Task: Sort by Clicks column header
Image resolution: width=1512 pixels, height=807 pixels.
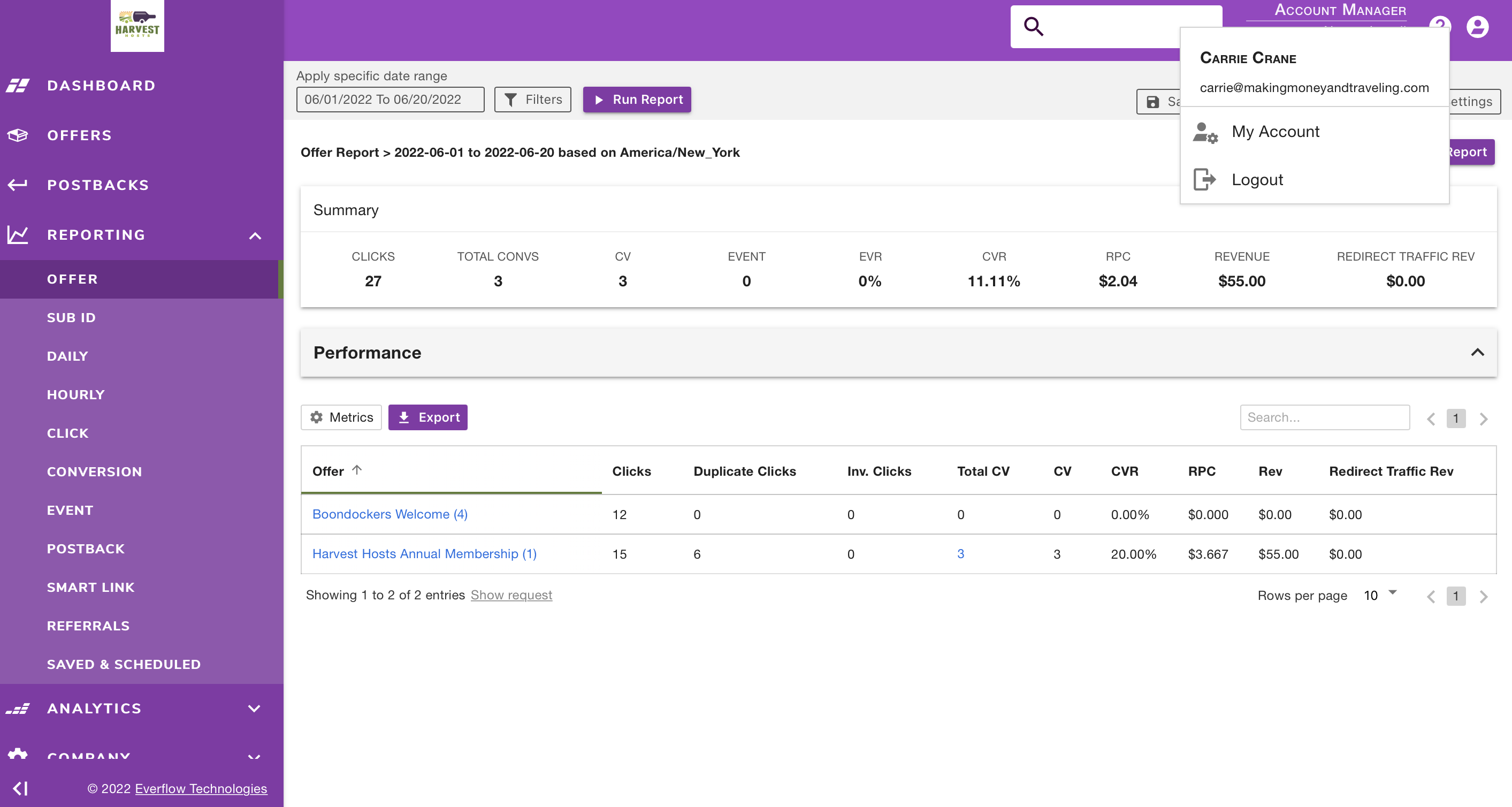Action: (631, 471)
